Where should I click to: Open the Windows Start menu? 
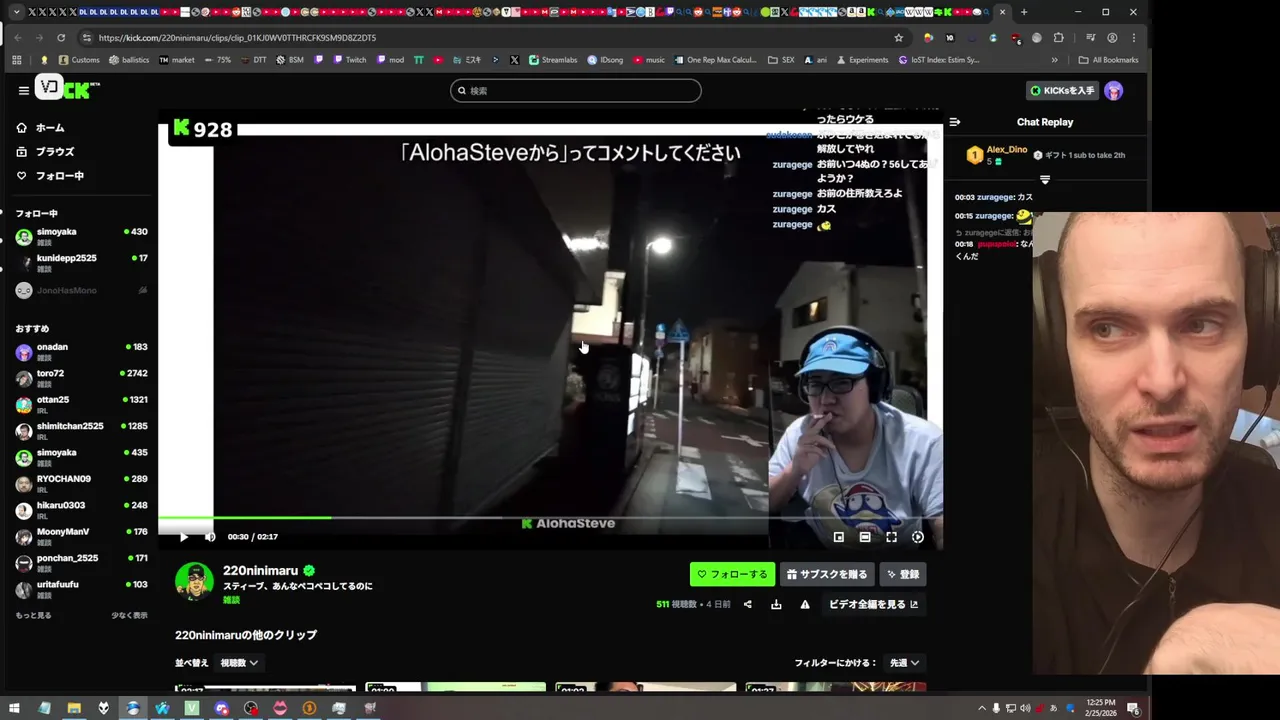coord(14,708)
